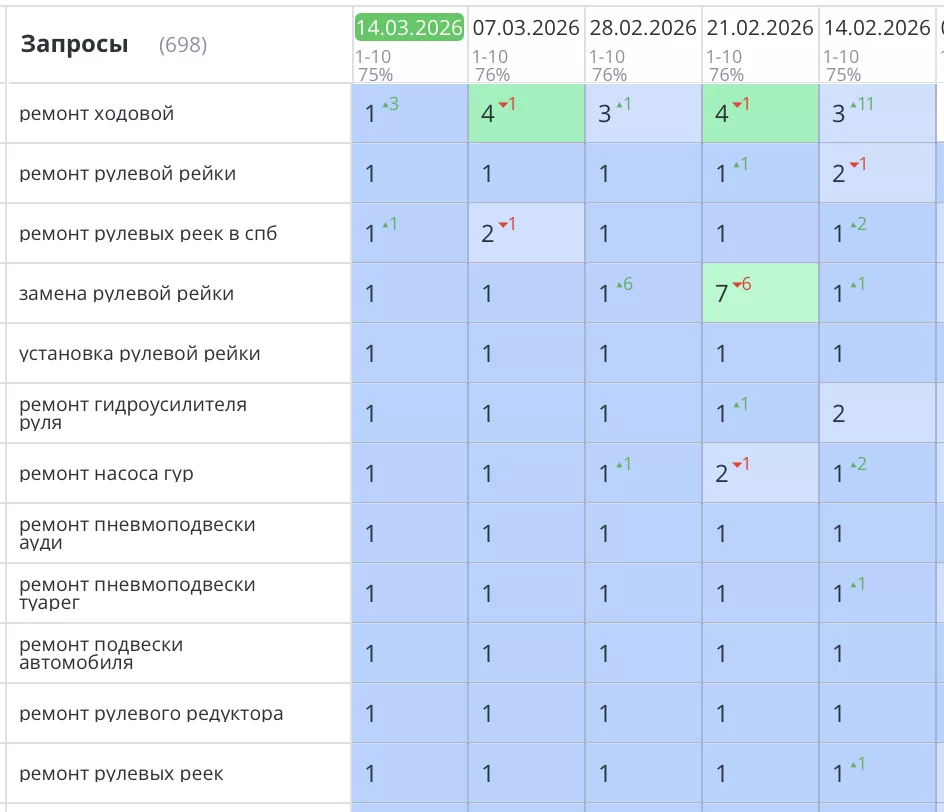Click the green position 7 cell with red -6

tap(760, 294)
